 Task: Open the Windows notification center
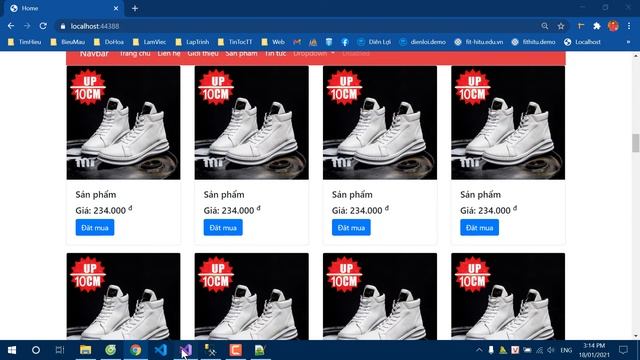(623, 350)
